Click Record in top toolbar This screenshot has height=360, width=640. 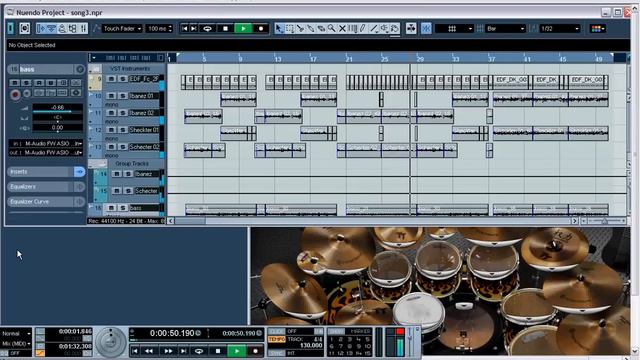point(261,29)
